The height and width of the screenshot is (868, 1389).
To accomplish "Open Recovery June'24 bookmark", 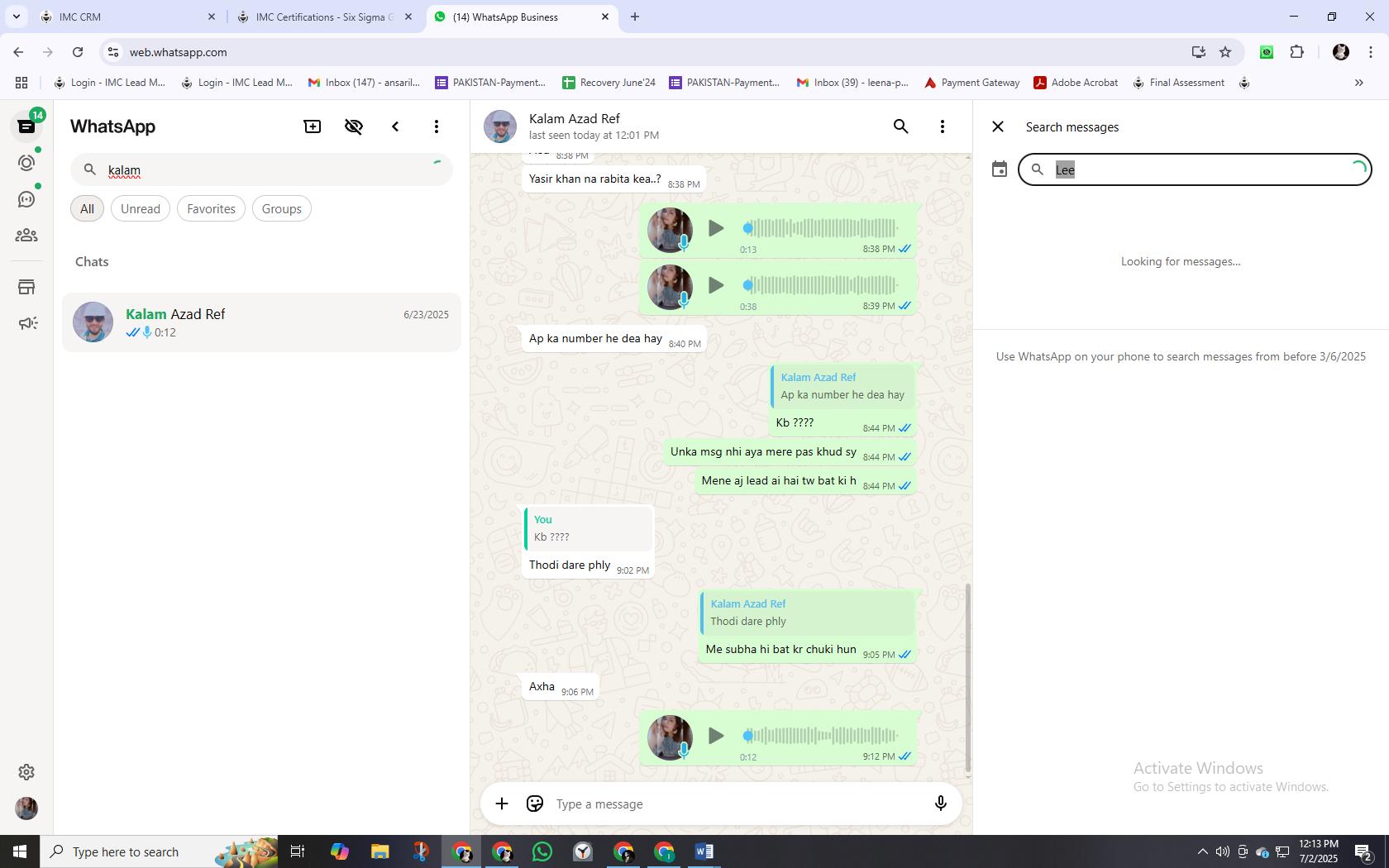I will (x=609, y=83).
